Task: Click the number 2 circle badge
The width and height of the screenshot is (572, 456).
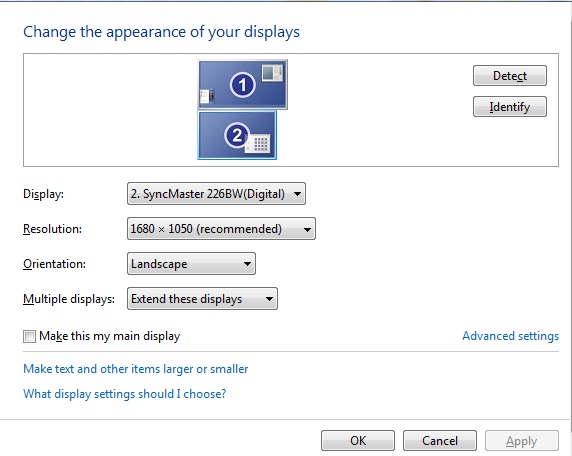Action: (237, 135)
